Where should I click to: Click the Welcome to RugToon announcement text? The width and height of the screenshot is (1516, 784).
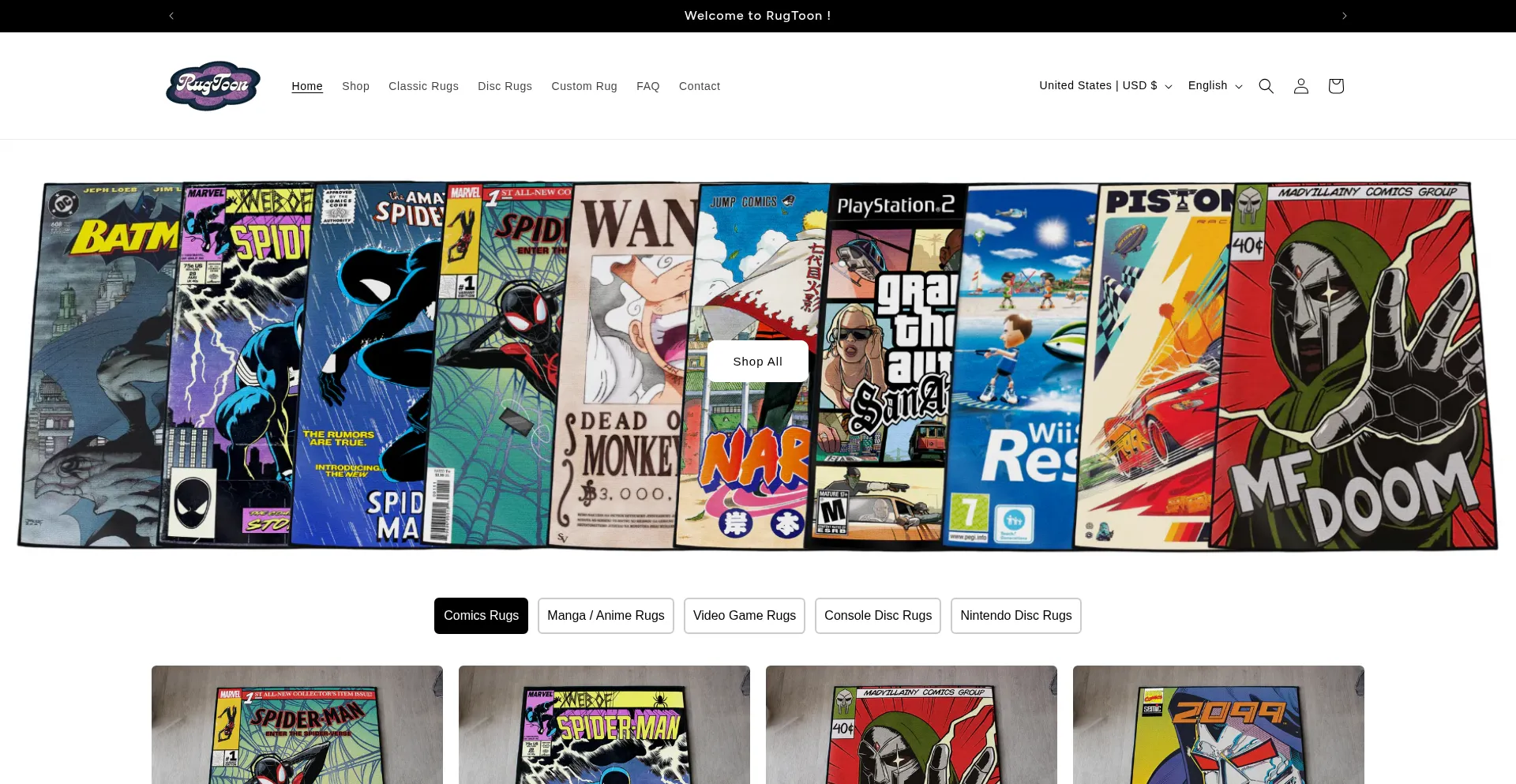click(x=758, y=16)
